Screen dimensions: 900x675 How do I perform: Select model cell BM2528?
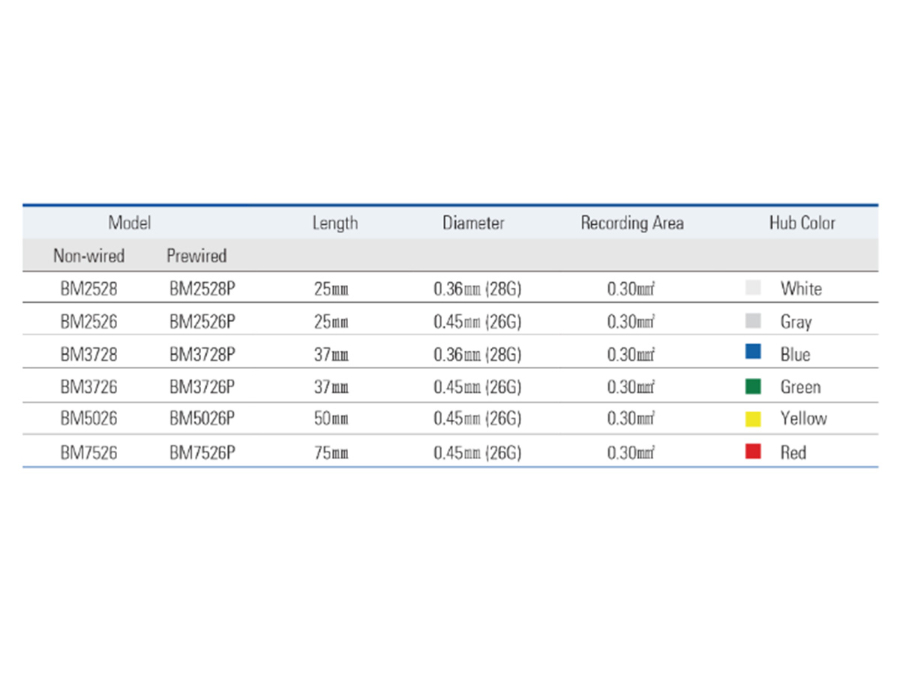coord(89,288)
